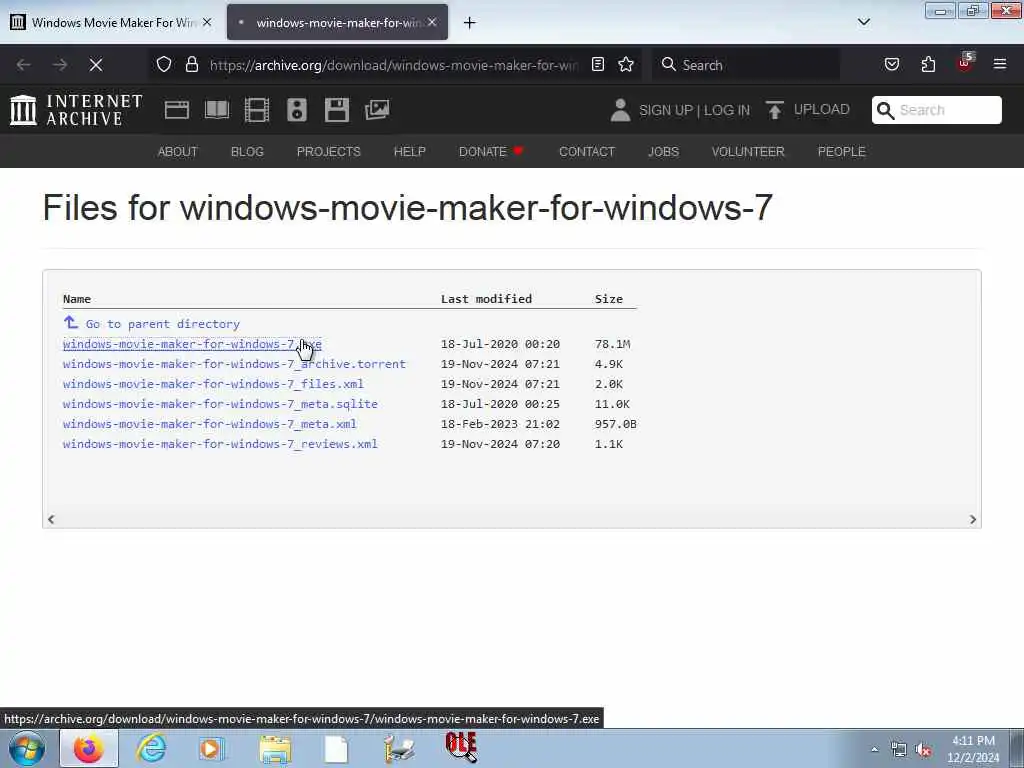The image size is (1024, 768).
Task: Open the _meta.sqlite file link
Action: click(220, 404)
